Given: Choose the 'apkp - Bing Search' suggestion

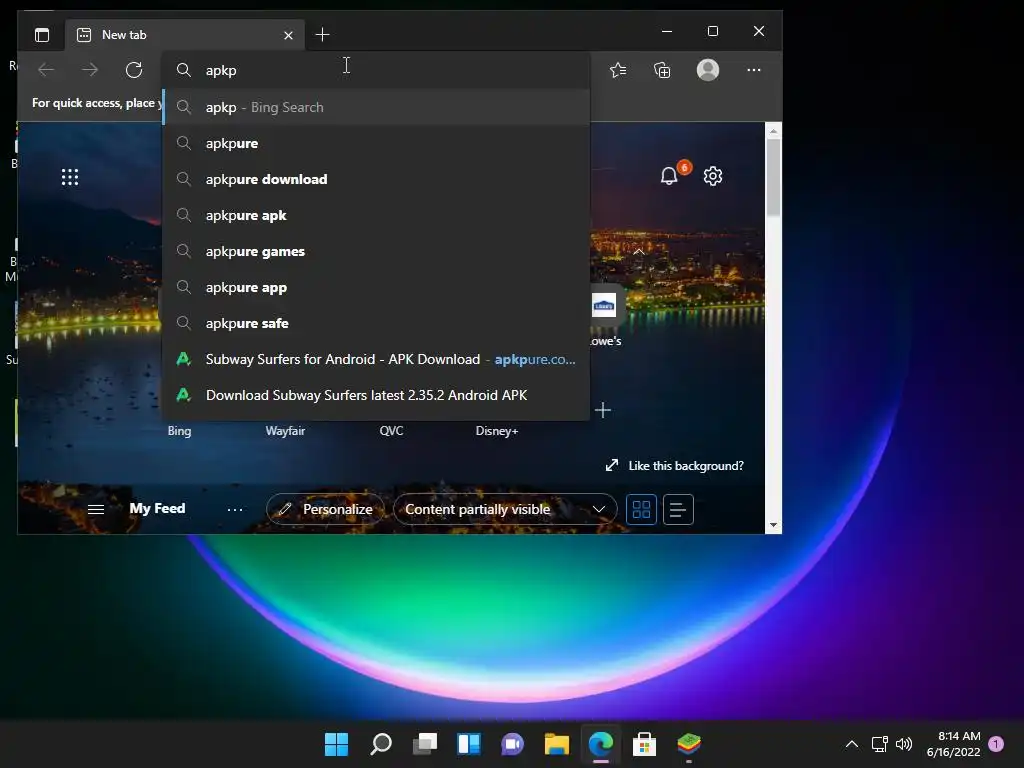Looking at the screenshot, I should click(376, 107).
